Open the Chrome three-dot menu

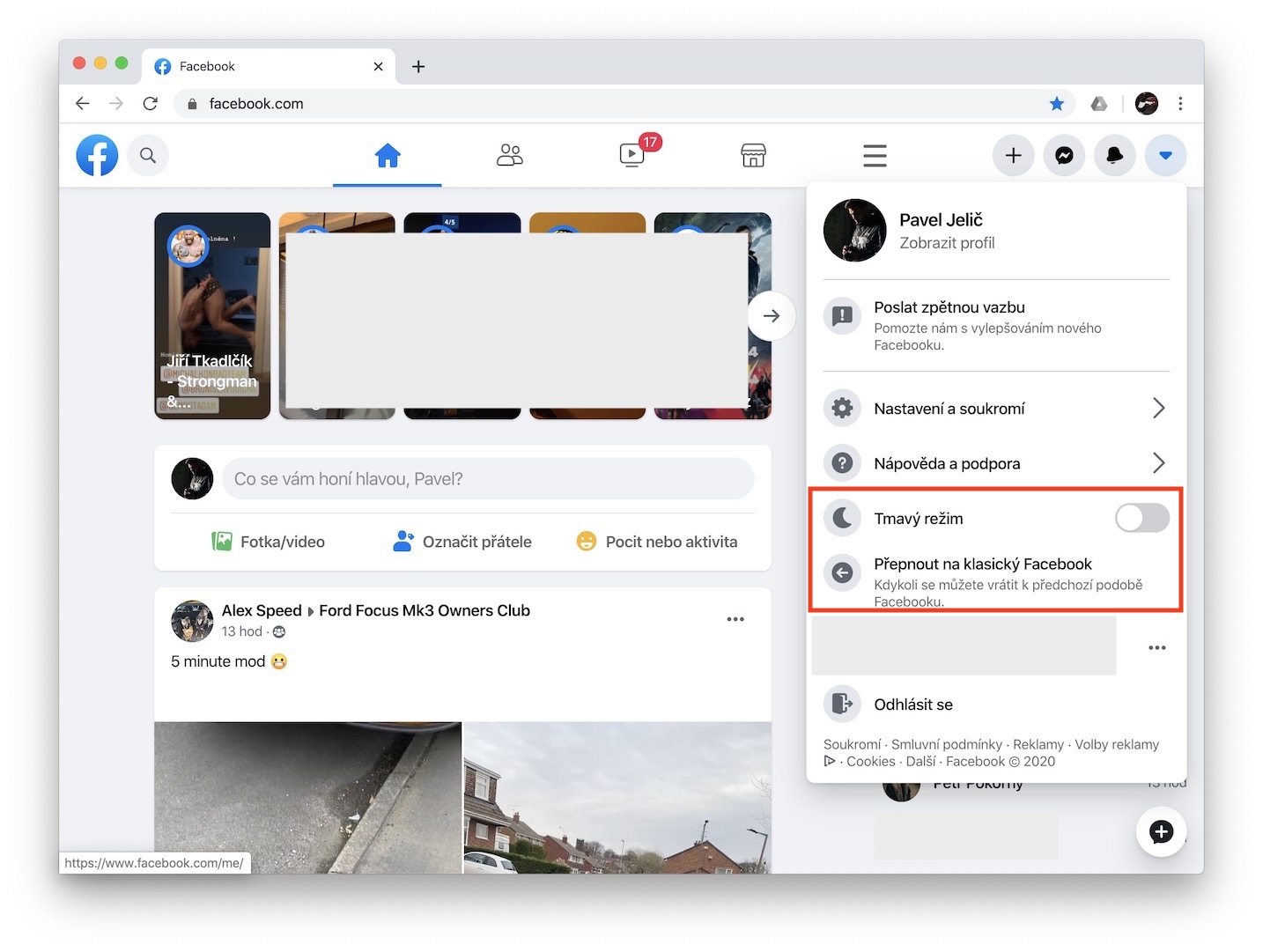click(x=1180, y=104)
